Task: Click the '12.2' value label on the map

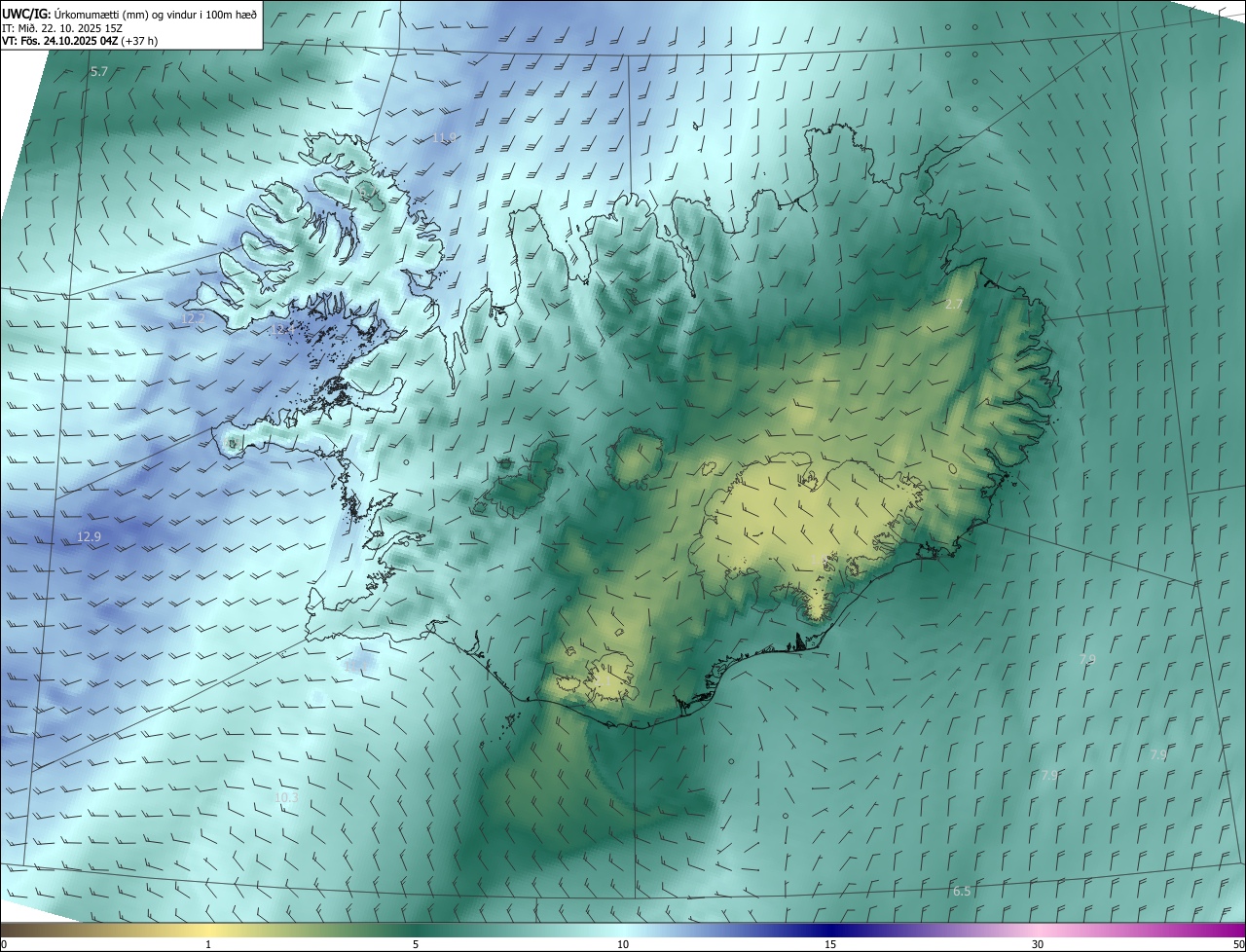Action: (194, 318)
